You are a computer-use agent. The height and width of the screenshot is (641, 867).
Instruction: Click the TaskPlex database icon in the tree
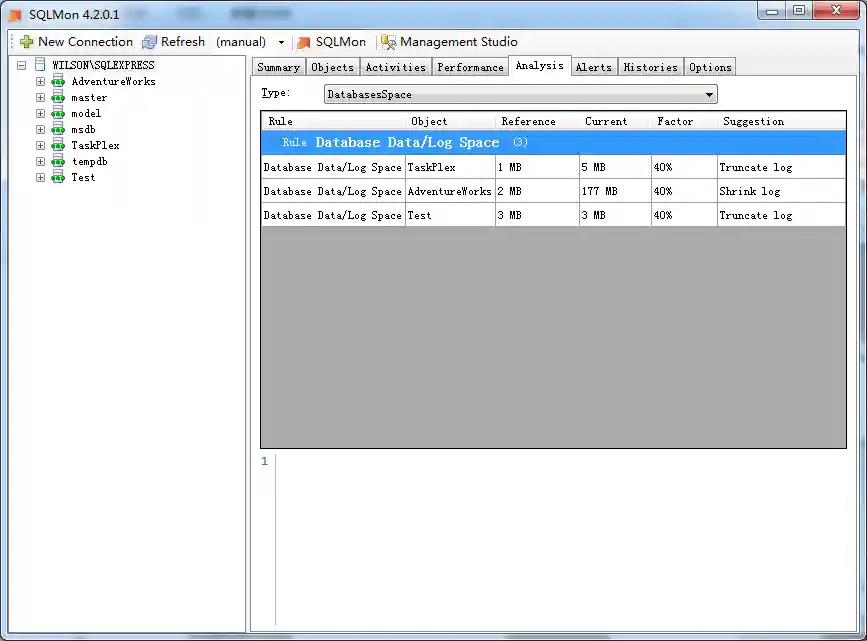(x=57, y=145)
